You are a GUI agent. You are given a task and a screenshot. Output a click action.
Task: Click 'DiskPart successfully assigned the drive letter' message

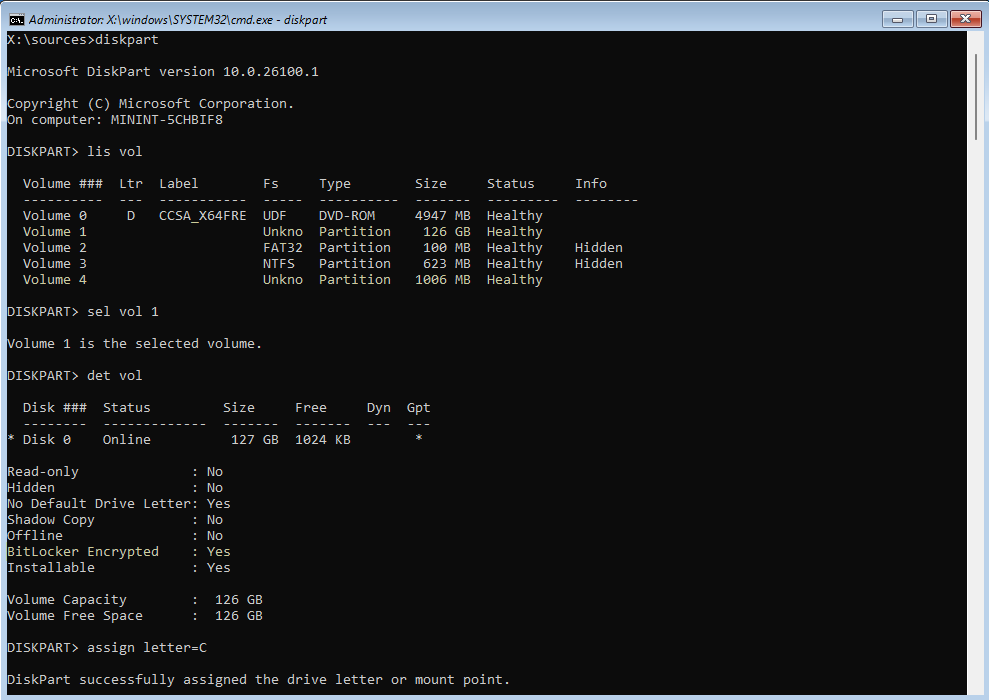(x=258, y=680)
